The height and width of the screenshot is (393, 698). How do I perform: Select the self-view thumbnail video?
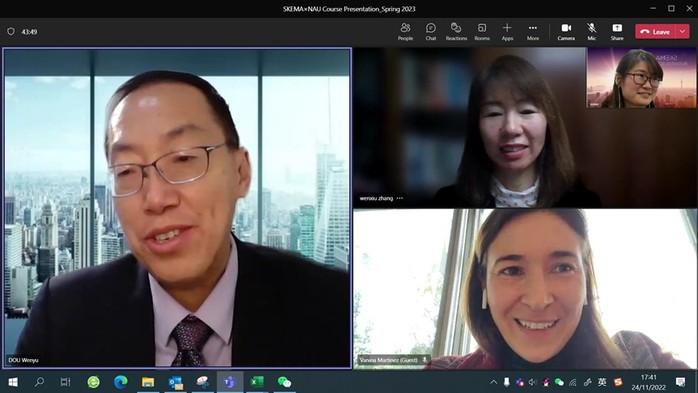click(641, 78)
